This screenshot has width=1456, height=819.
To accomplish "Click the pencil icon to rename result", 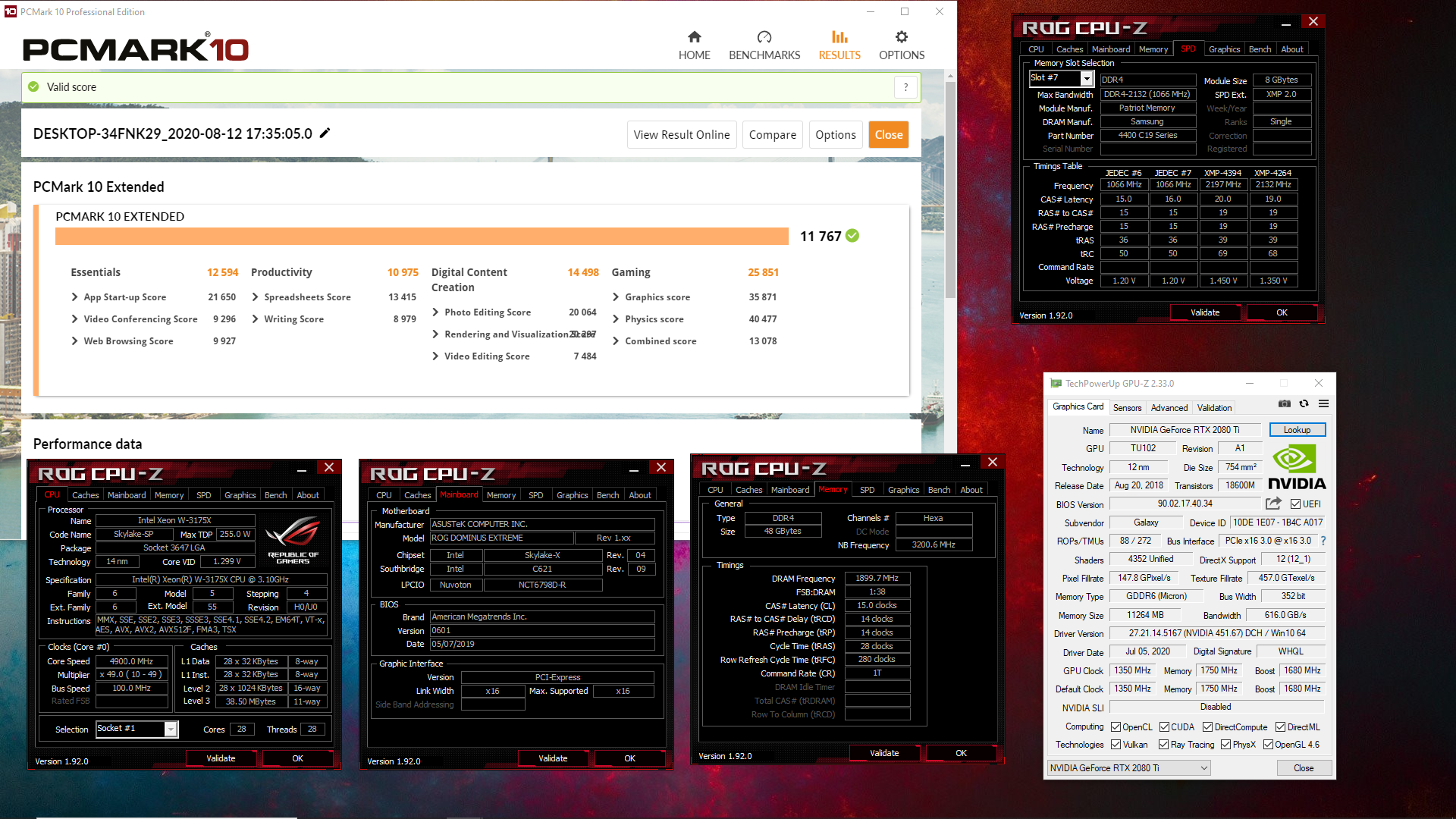I will [325, 133].
